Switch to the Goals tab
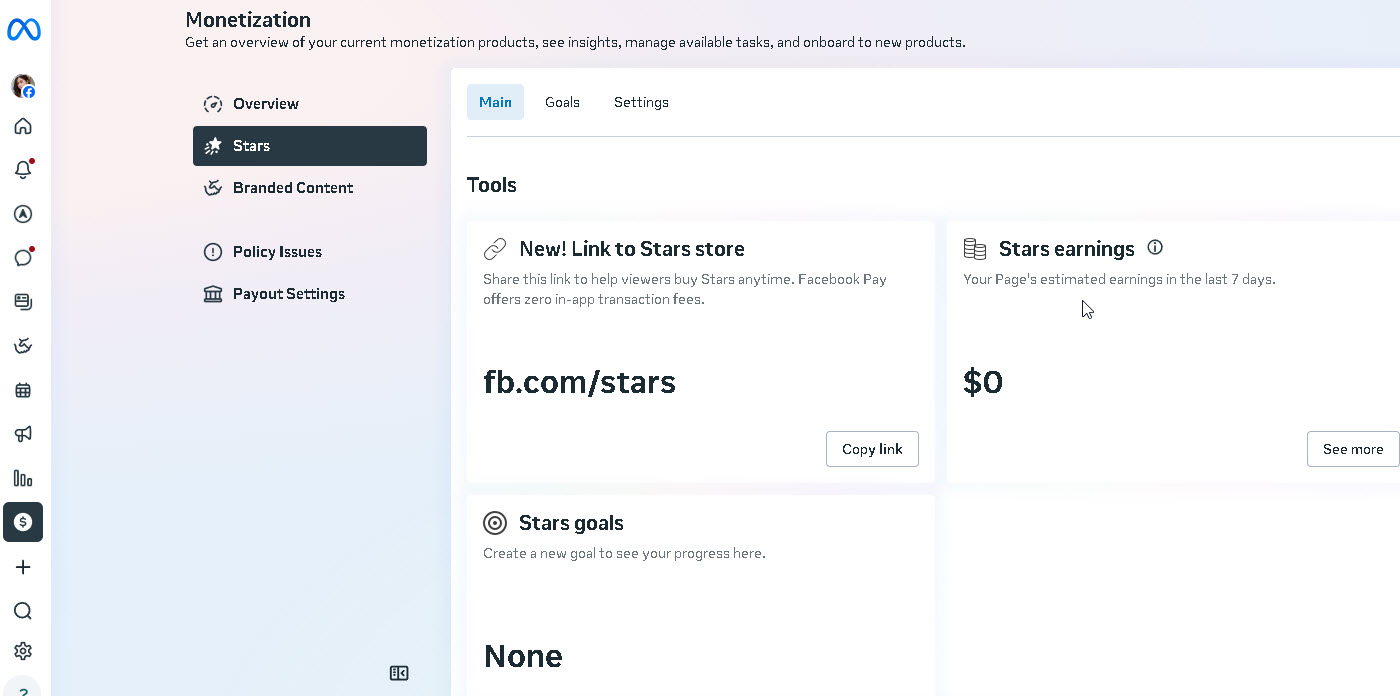Viewport: 1400px width, 696px height. pos(562,102)
